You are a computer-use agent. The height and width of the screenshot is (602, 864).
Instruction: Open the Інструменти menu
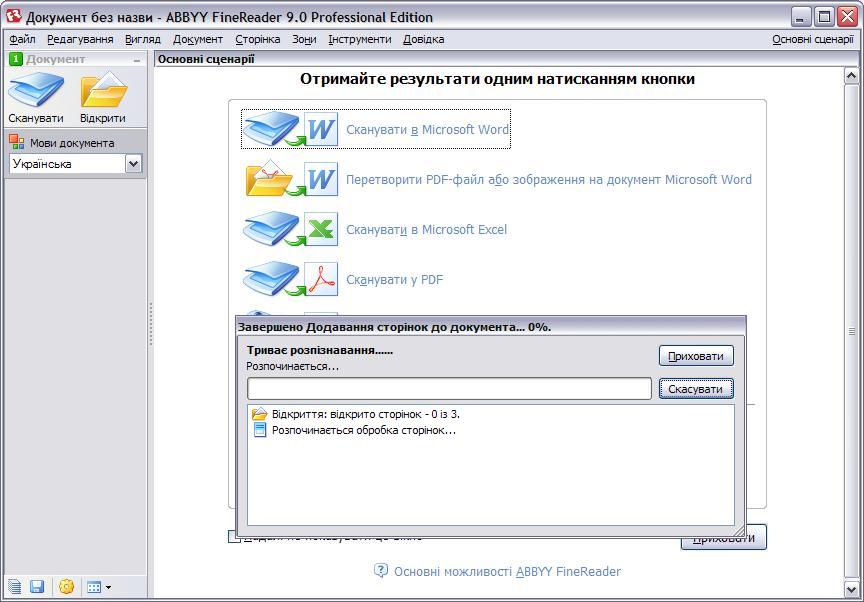(360, 39)
